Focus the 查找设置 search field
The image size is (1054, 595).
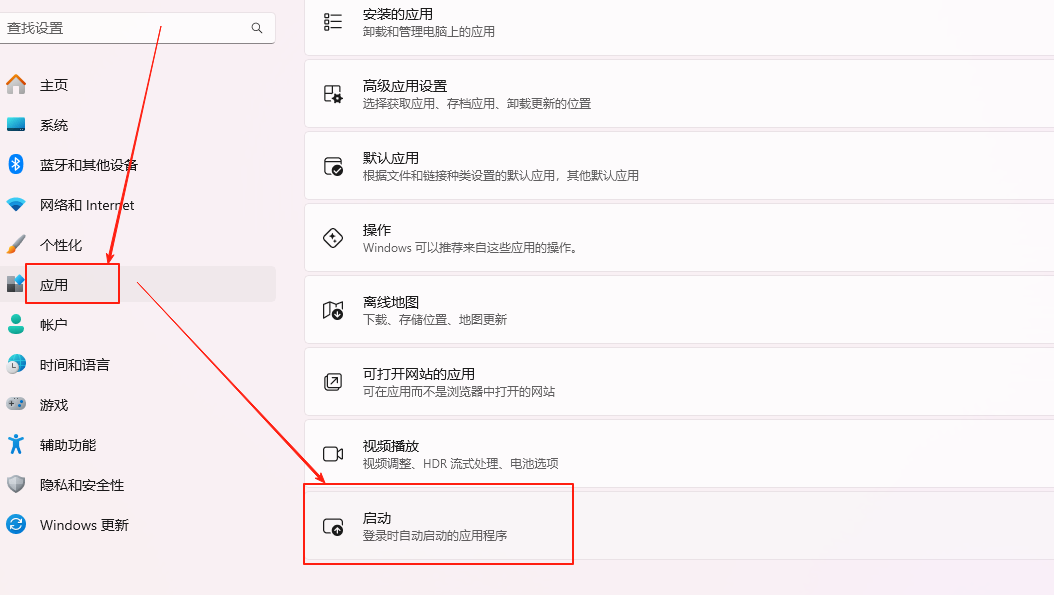[x=137, y=28]
